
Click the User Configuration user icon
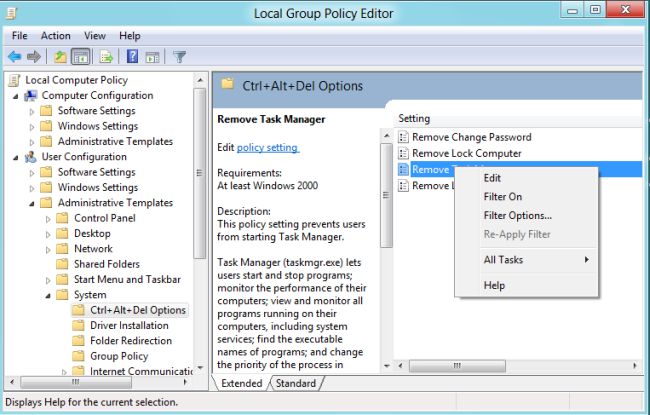click(x=31, y=157)
